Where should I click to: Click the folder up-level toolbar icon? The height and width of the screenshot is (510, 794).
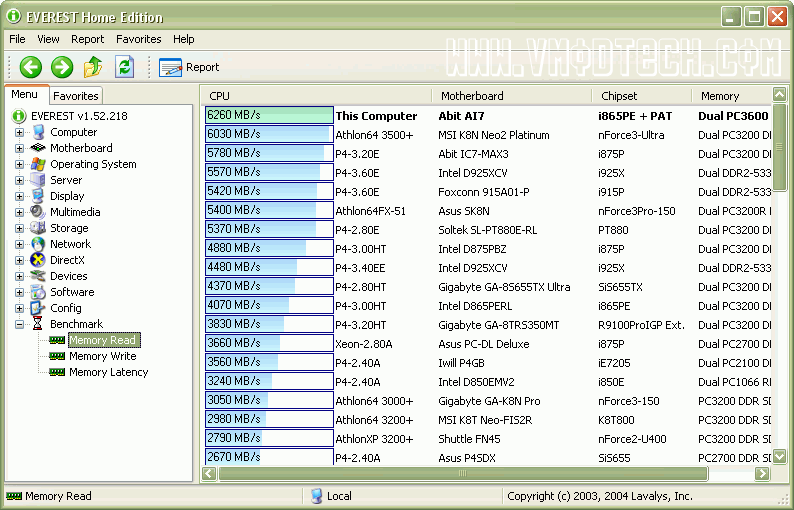[x=93, y=67]
